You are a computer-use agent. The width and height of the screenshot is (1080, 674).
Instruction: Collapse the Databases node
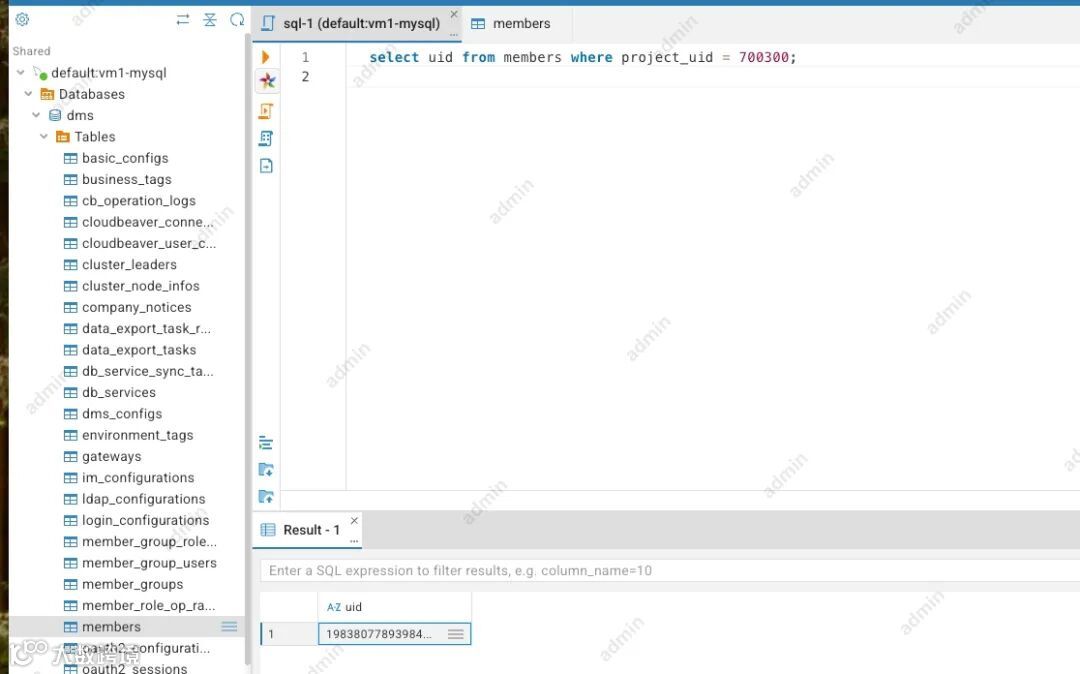pyautogui.click(x=28, y=94)
